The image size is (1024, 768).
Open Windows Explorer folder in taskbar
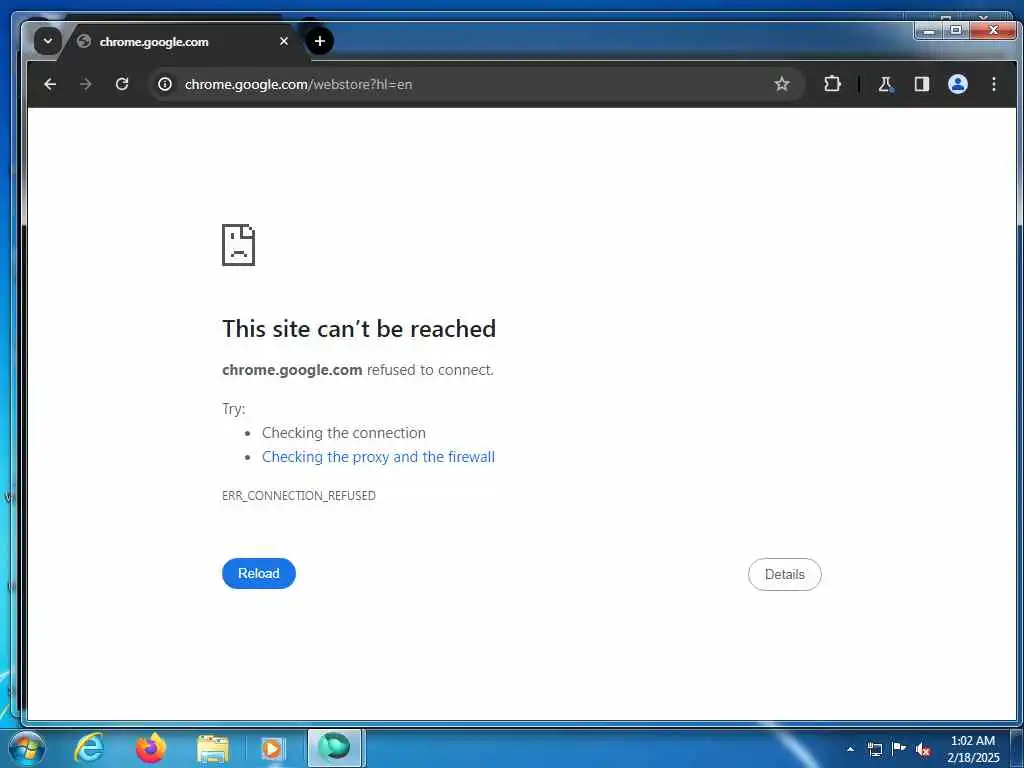tap(213, 749)
